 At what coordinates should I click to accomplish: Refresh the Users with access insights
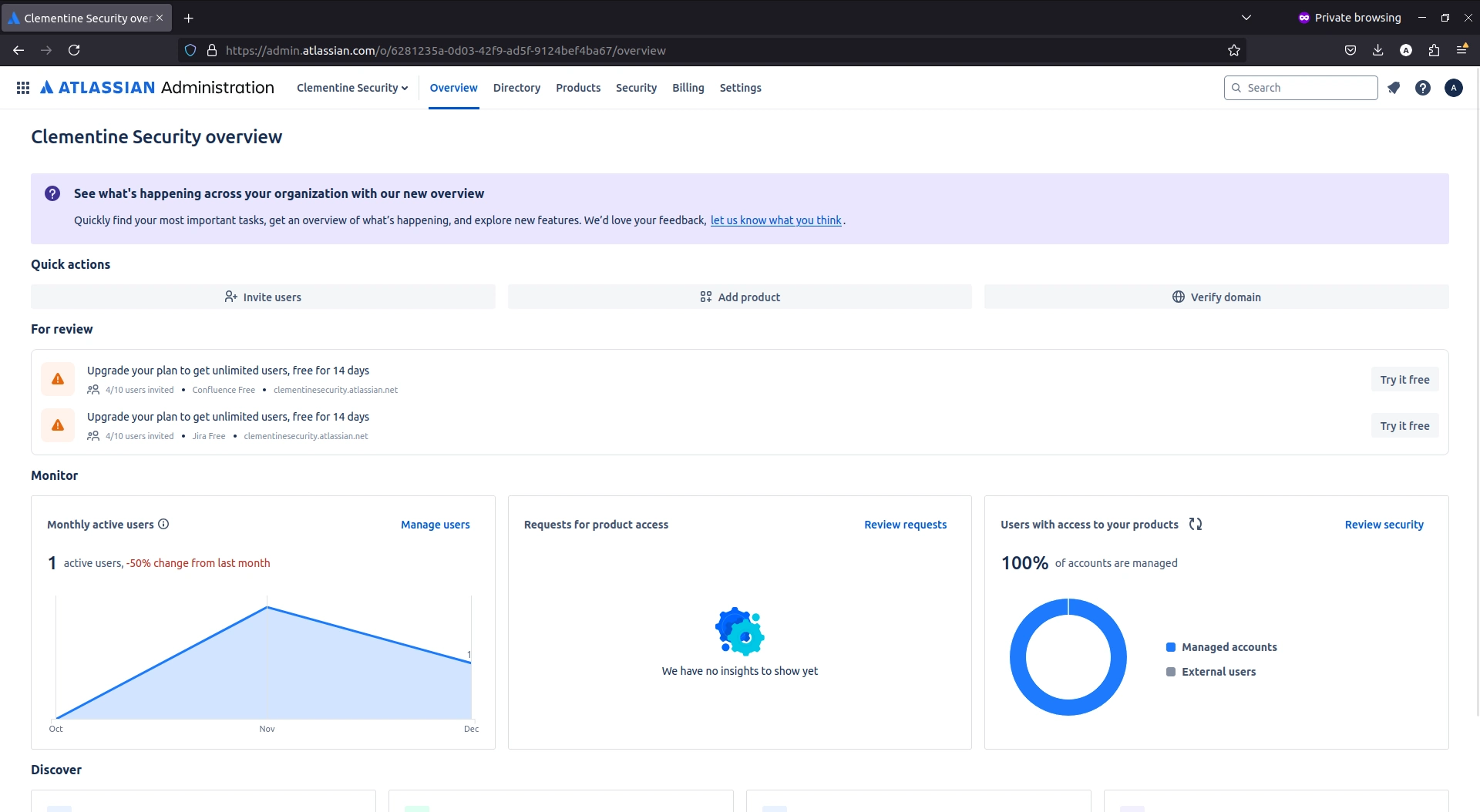click(1196, 524)
